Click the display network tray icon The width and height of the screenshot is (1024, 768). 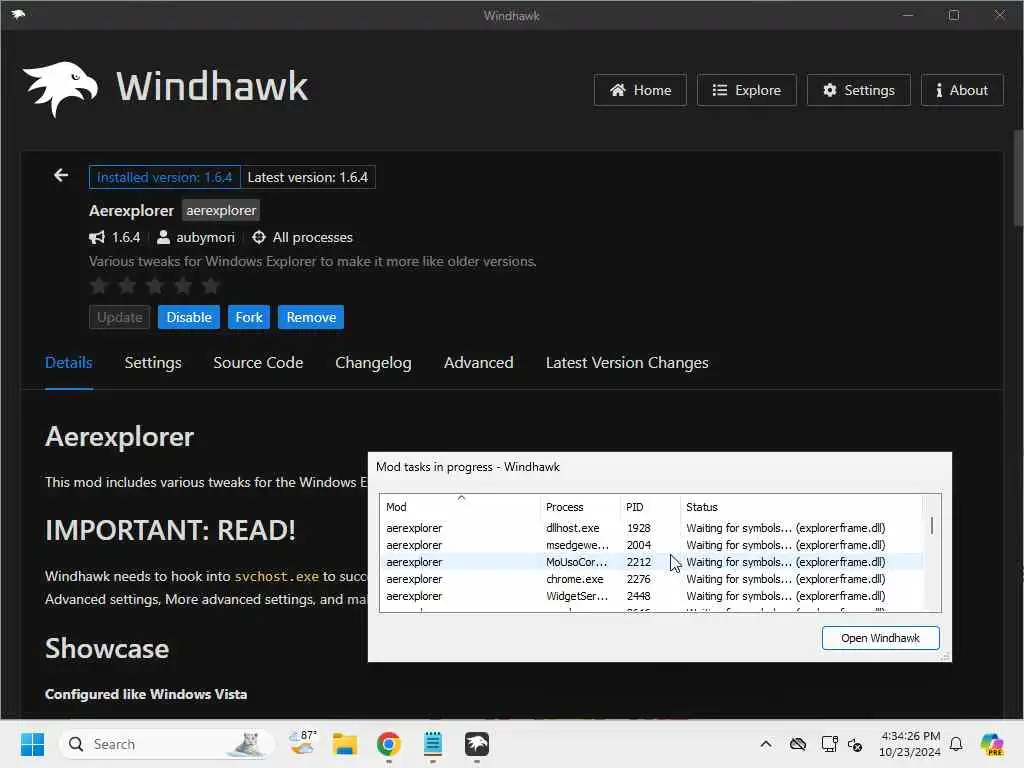point(829,744)
